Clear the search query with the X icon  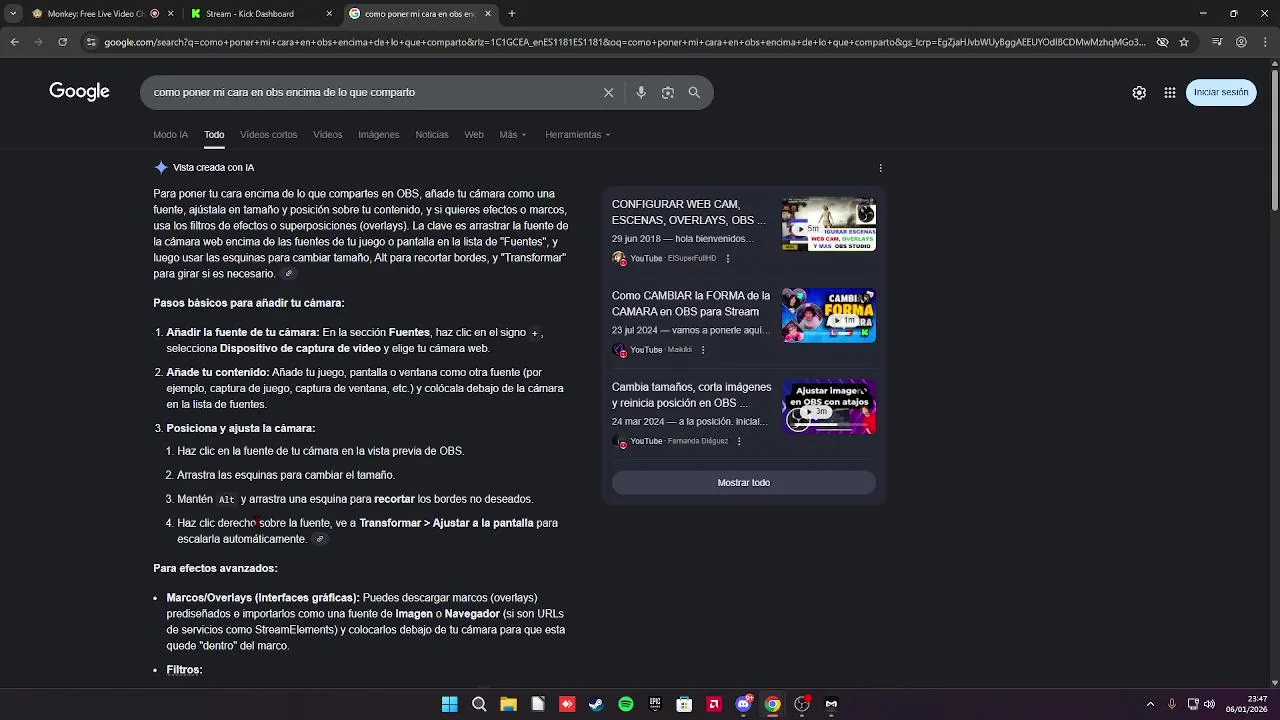click(x=608, y=92)
